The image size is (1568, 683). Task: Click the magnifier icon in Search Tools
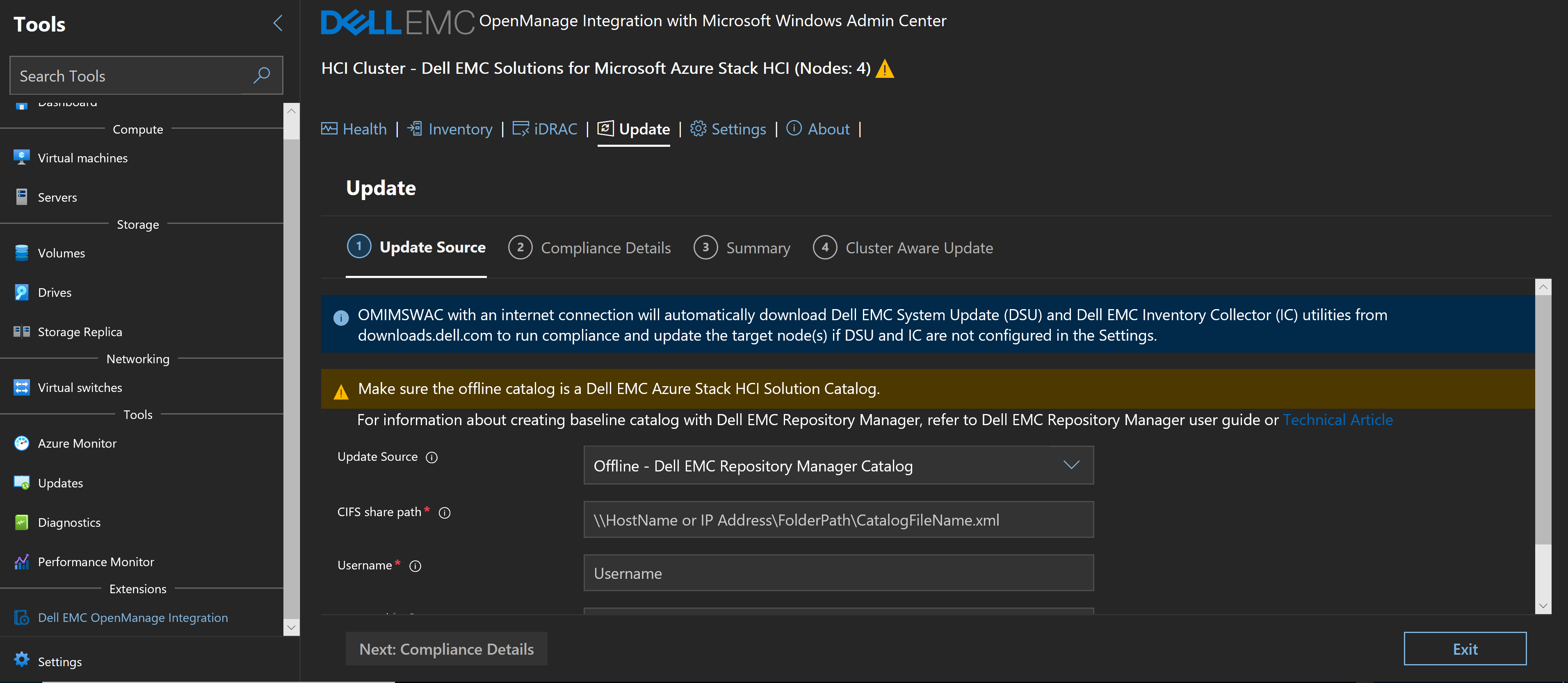pos(262,75)
